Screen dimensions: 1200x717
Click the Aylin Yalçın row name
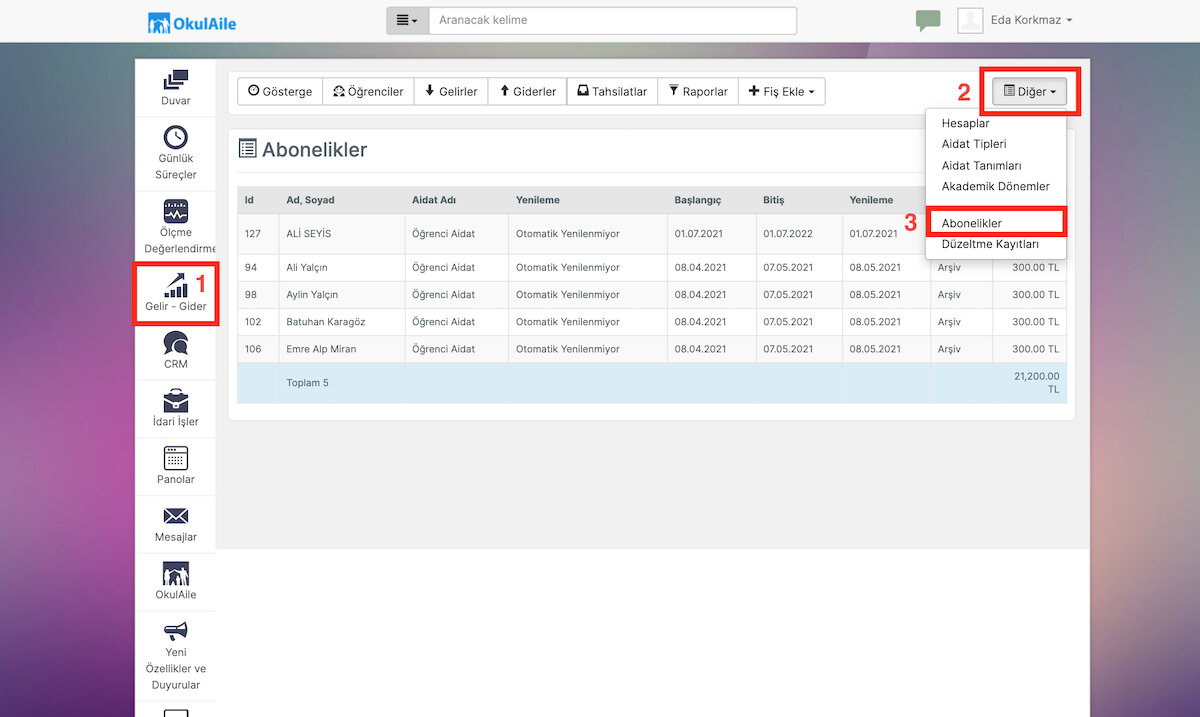click(x=312, y=295)
